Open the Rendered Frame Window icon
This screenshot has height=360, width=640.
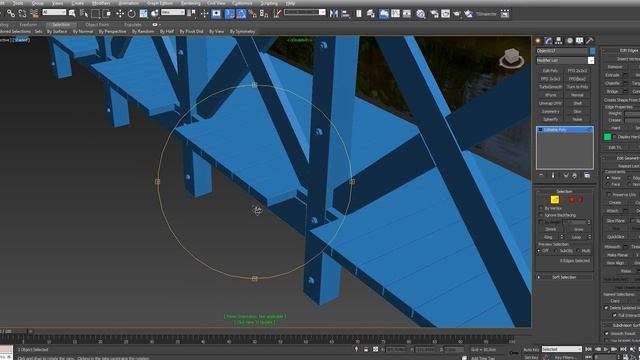(445, 13)
